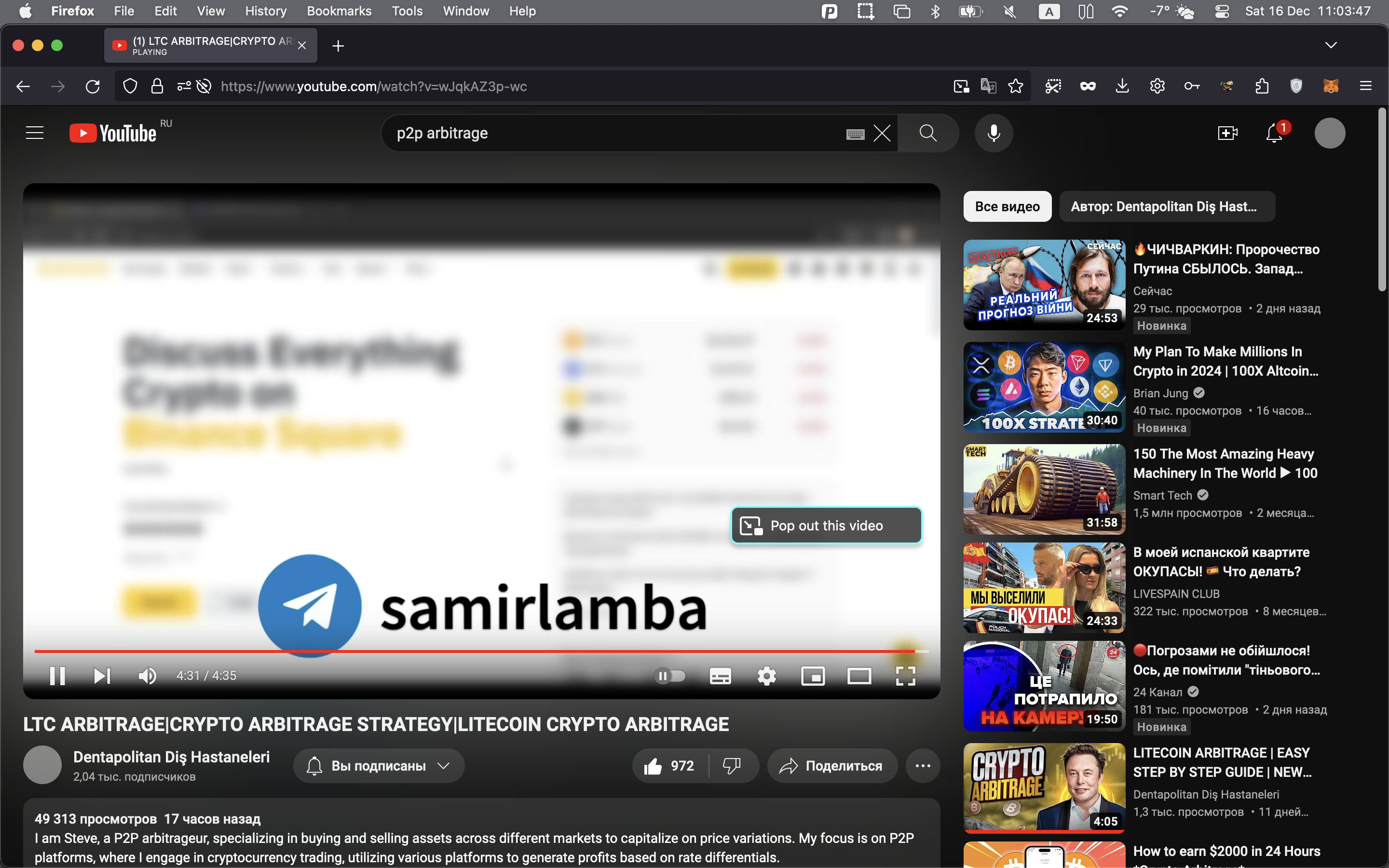The height and width of the screenshot is (868, 1389).
Task: Select the Все видео filter chip
Action: 1008,207
